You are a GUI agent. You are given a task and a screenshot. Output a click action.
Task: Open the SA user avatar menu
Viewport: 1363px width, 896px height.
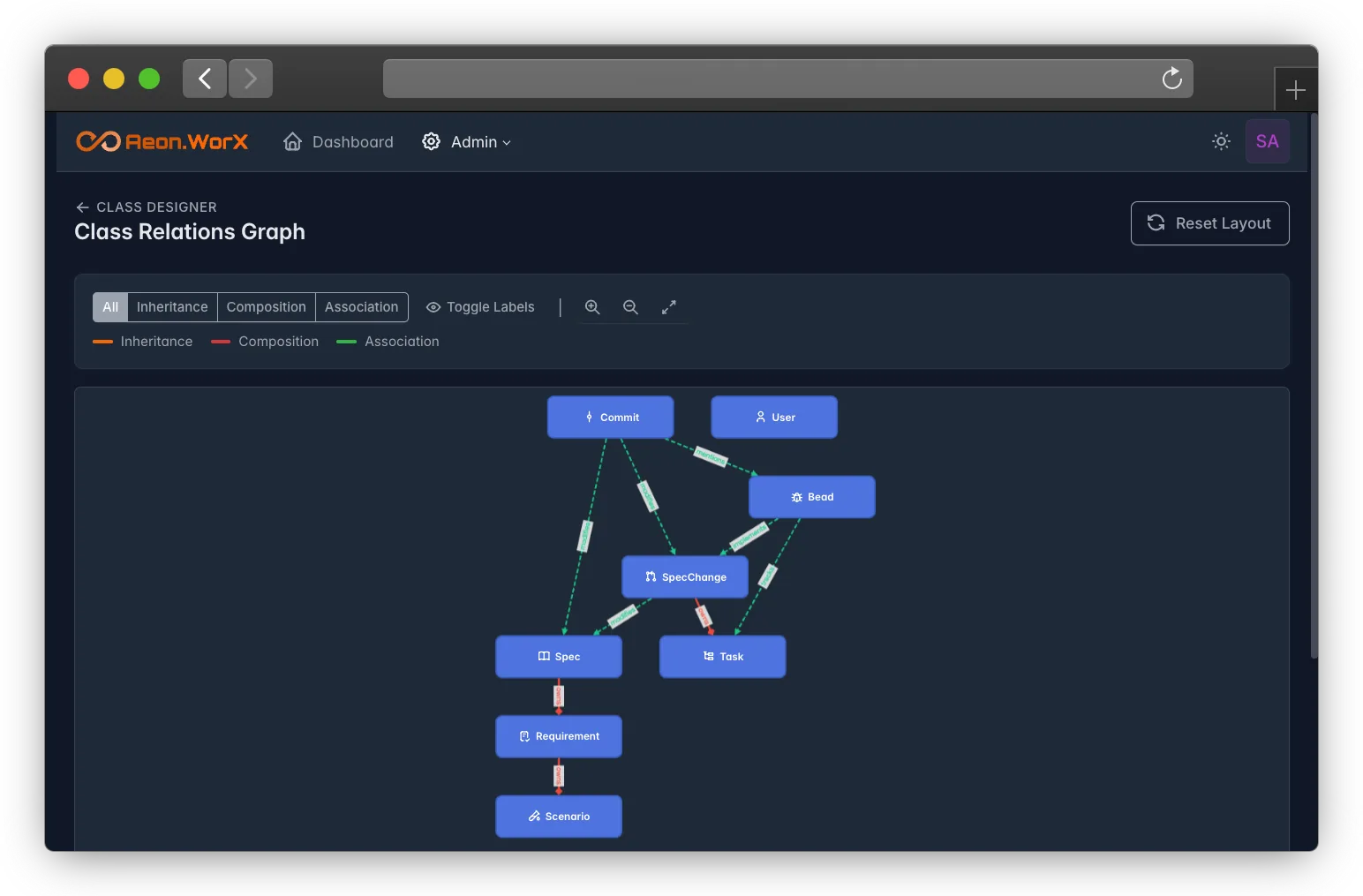point(1267,141)
